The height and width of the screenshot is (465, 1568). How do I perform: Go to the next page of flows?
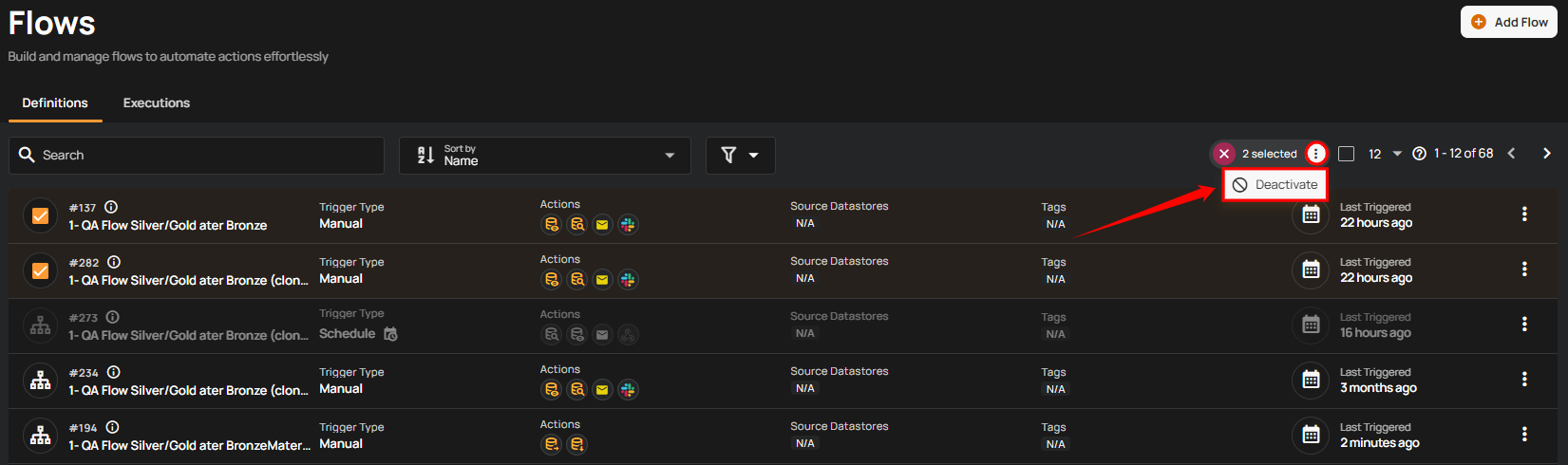(1546, 154)
